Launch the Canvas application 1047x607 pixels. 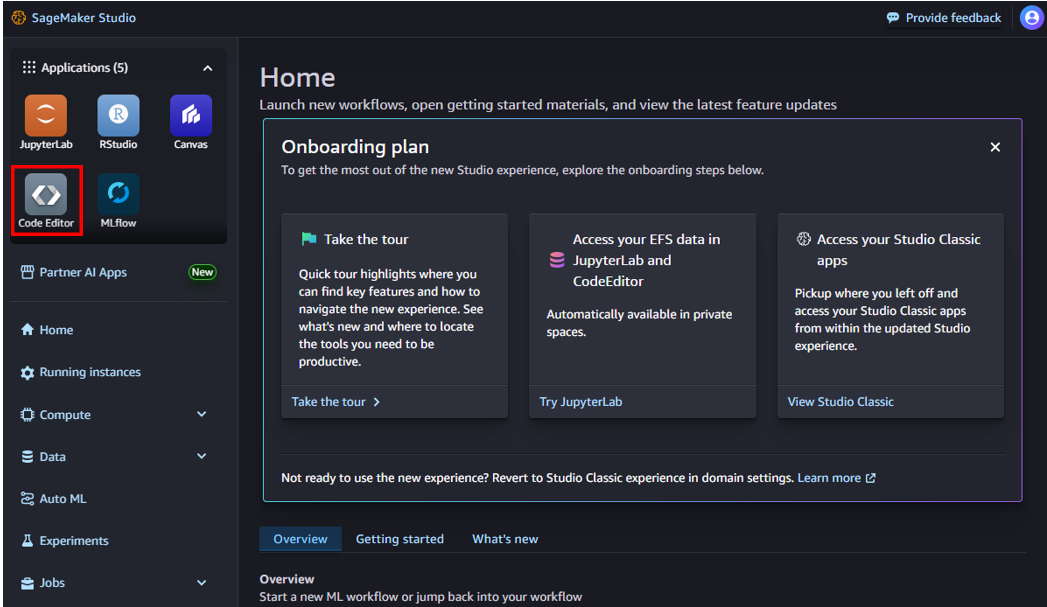(190, 121)
